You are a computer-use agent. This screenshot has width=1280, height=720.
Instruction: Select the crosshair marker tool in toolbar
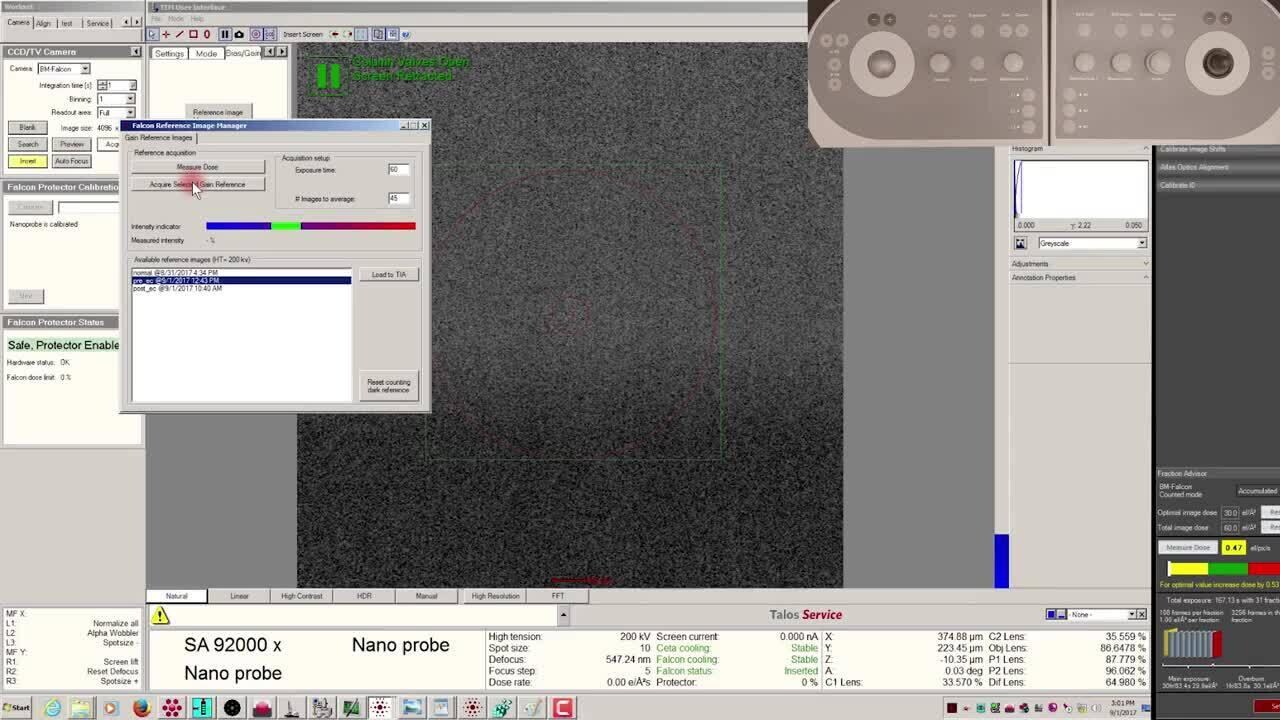pyautogui.click(x=166, y=34)
